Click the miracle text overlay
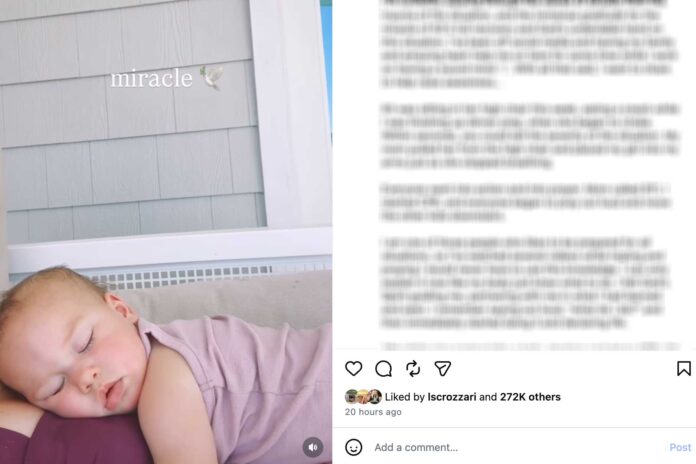This screenshot has width=696, height=464. [x=151, y=79]
